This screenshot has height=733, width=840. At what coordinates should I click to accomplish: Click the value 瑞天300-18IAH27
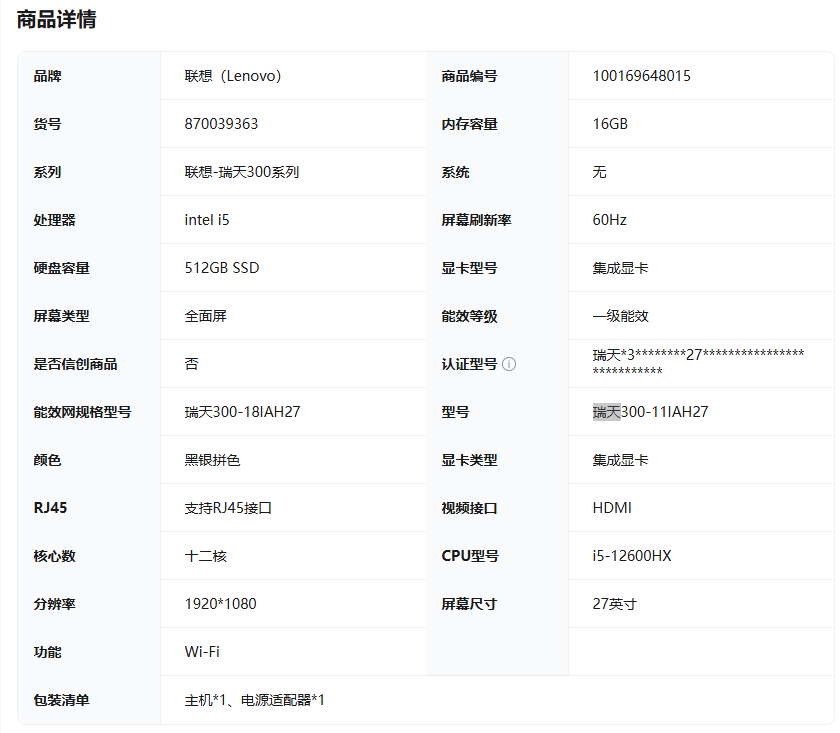(242, 412)
